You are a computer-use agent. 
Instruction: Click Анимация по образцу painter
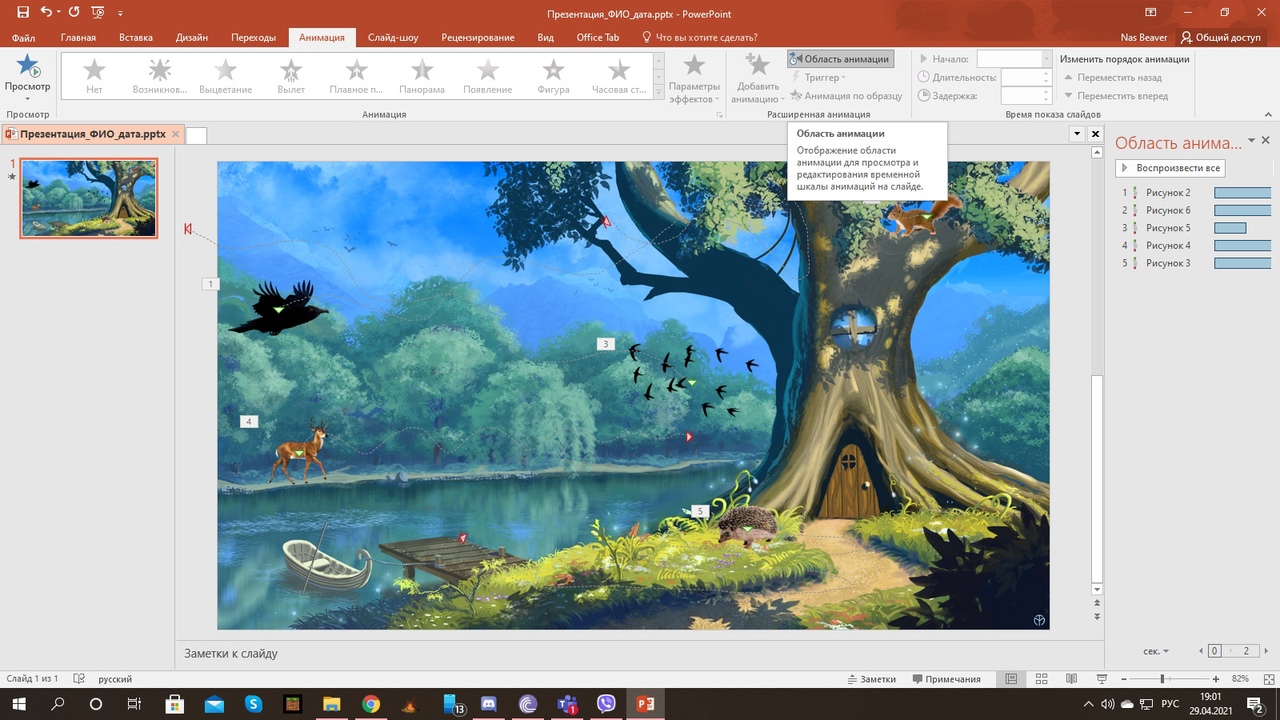(846, 96)
